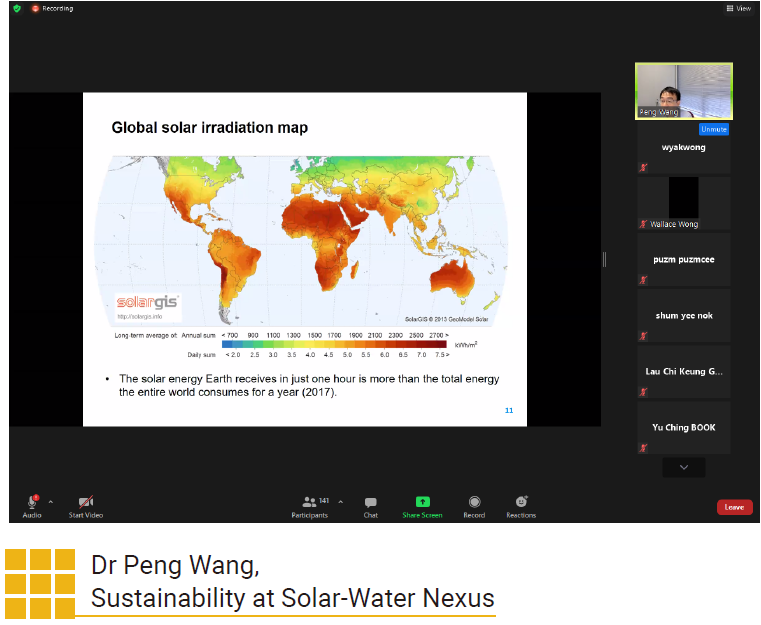The height and width of the screenshot is (625, 761).
Task: Click the solargis.info URL on map
Action: coord(140,317)
